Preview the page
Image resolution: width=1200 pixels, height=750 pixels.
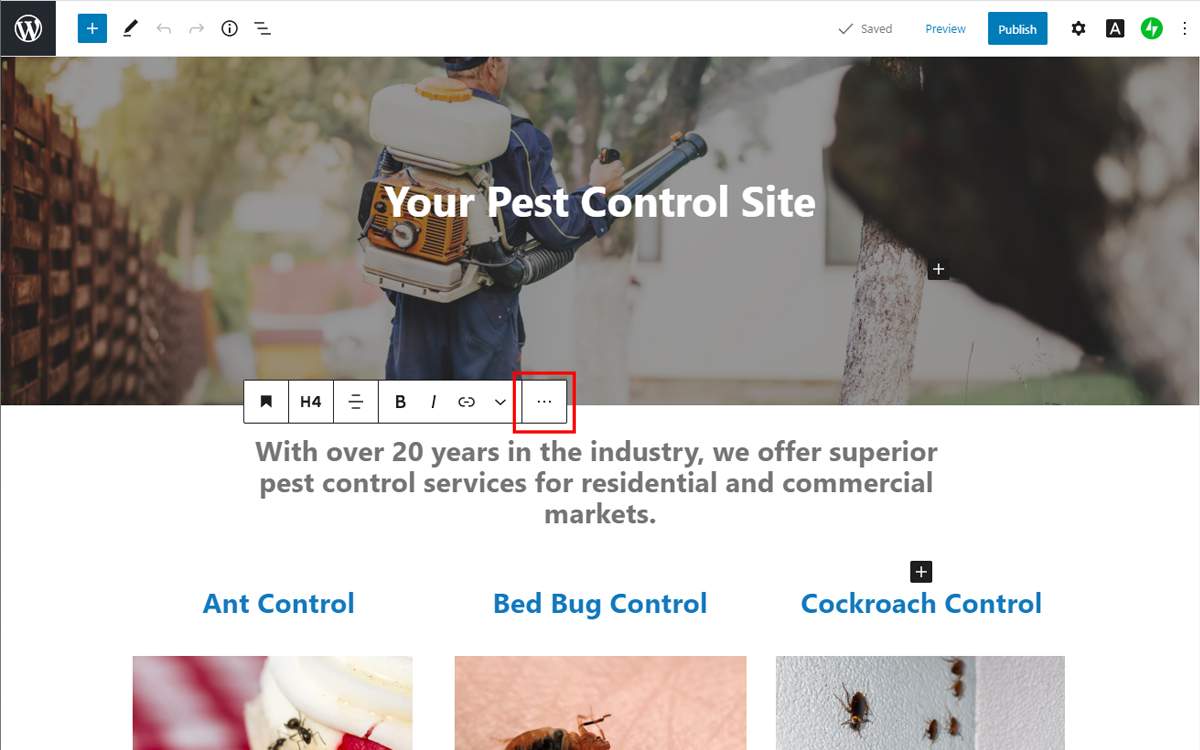coord(945,28)
